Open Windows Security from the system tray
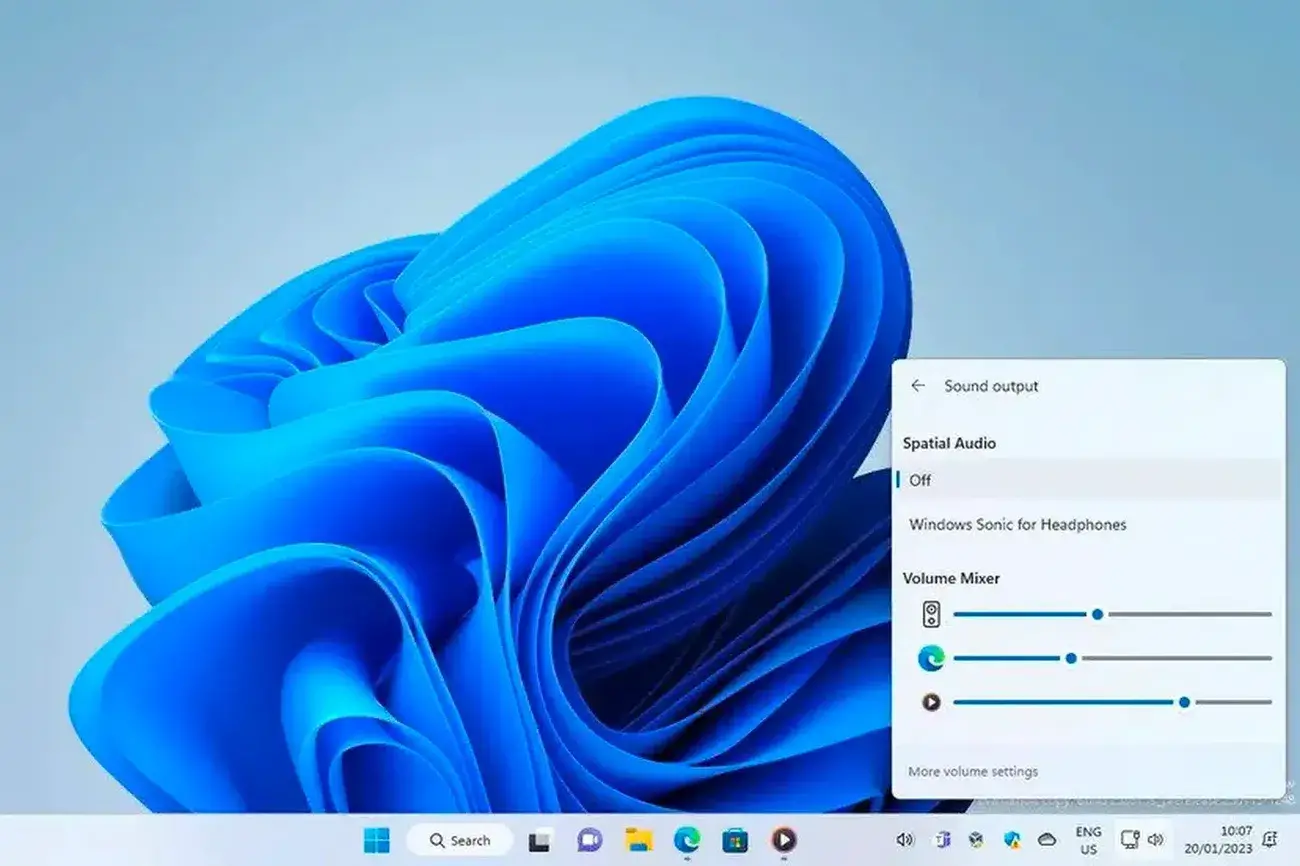Image resolution: width=1300 pixels, height=866 pixels. (x=1013, y=840)
